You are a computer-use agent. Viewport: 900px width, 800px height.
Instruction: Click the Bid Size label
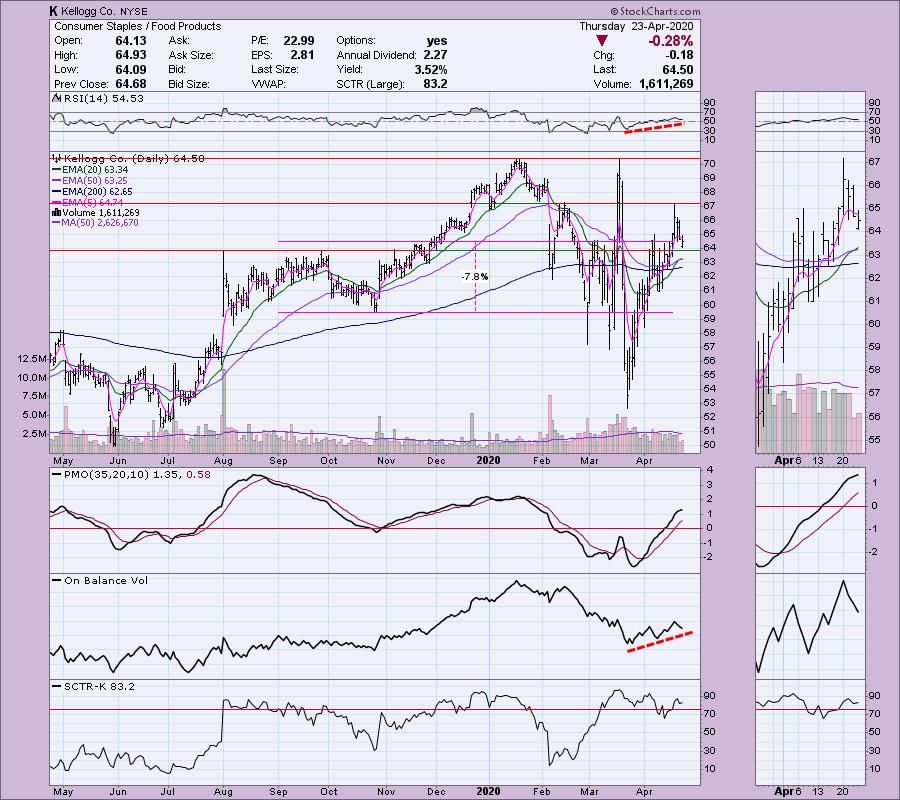pos(189,84)
